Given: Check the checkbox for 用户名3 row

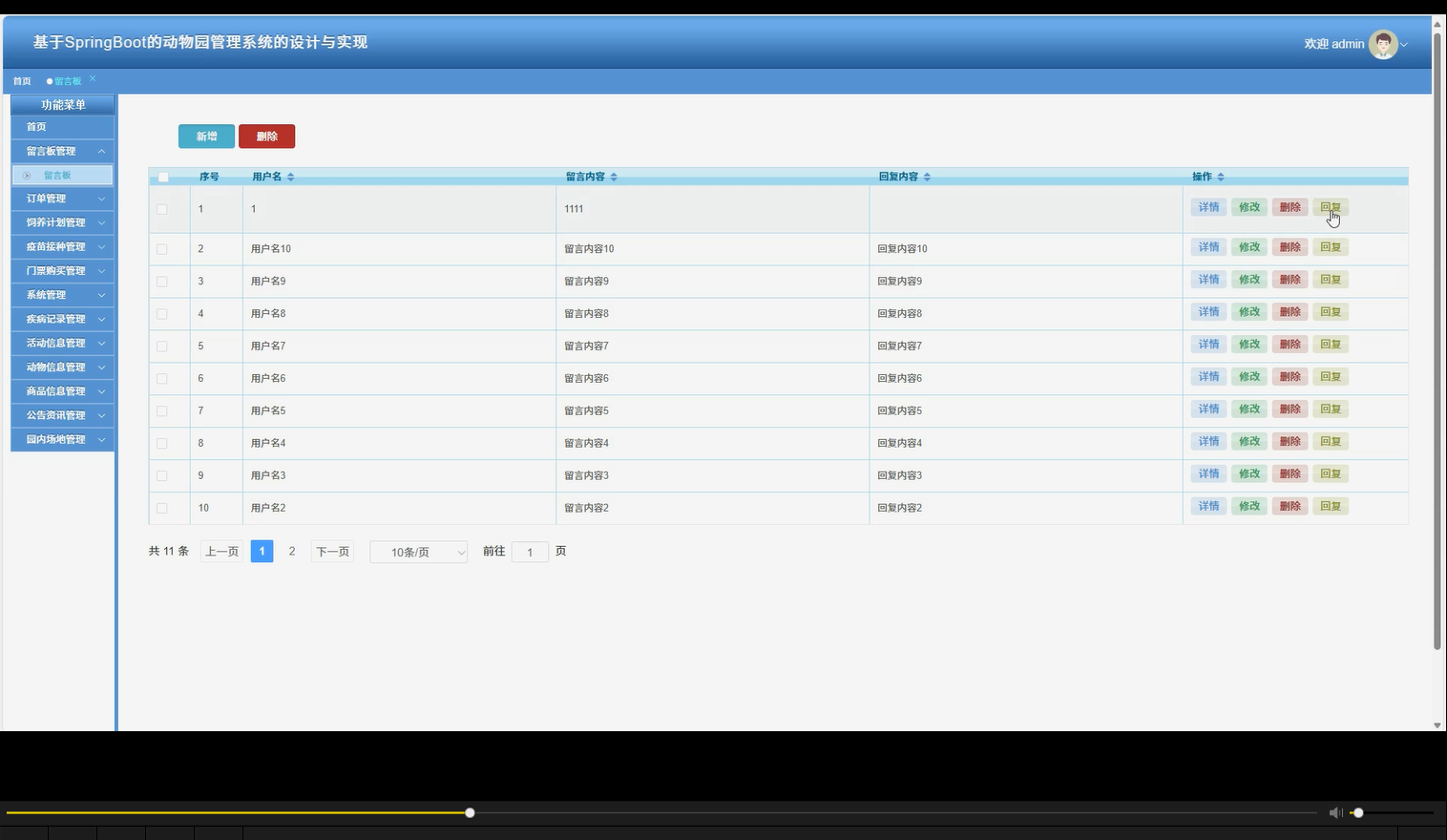Looking at the screenshot, I should 161,476.
